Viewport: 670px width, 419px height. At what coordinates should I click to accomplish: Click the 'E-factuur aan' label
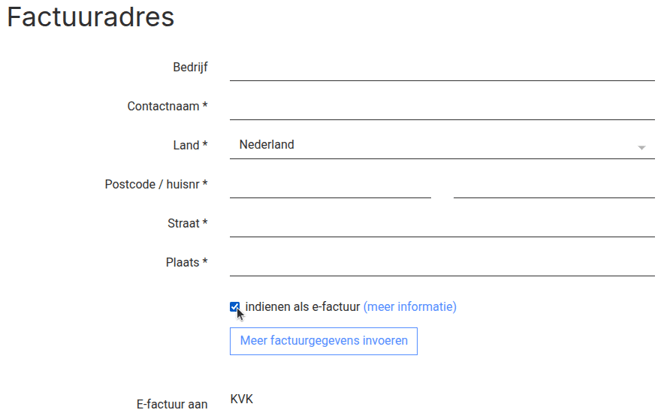pos(172,404)
